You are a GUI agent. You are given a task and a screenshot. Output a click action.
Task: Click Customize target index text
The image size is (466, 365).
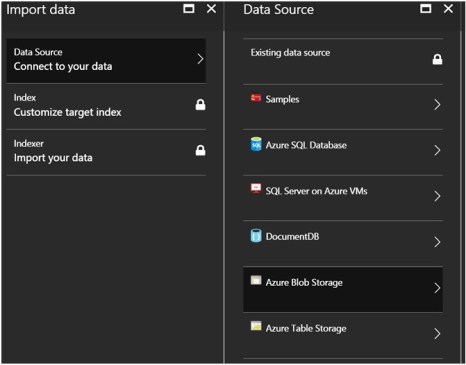[68, 112]
